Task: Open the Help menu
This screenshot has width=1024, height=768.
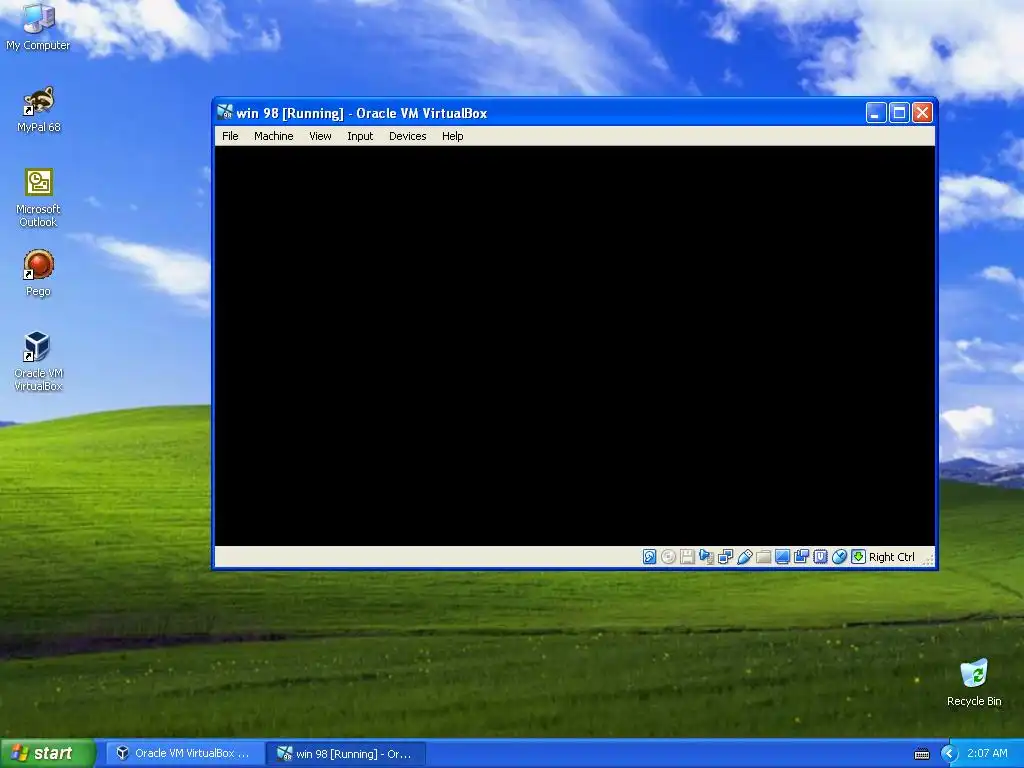Action: coord(453,136)
